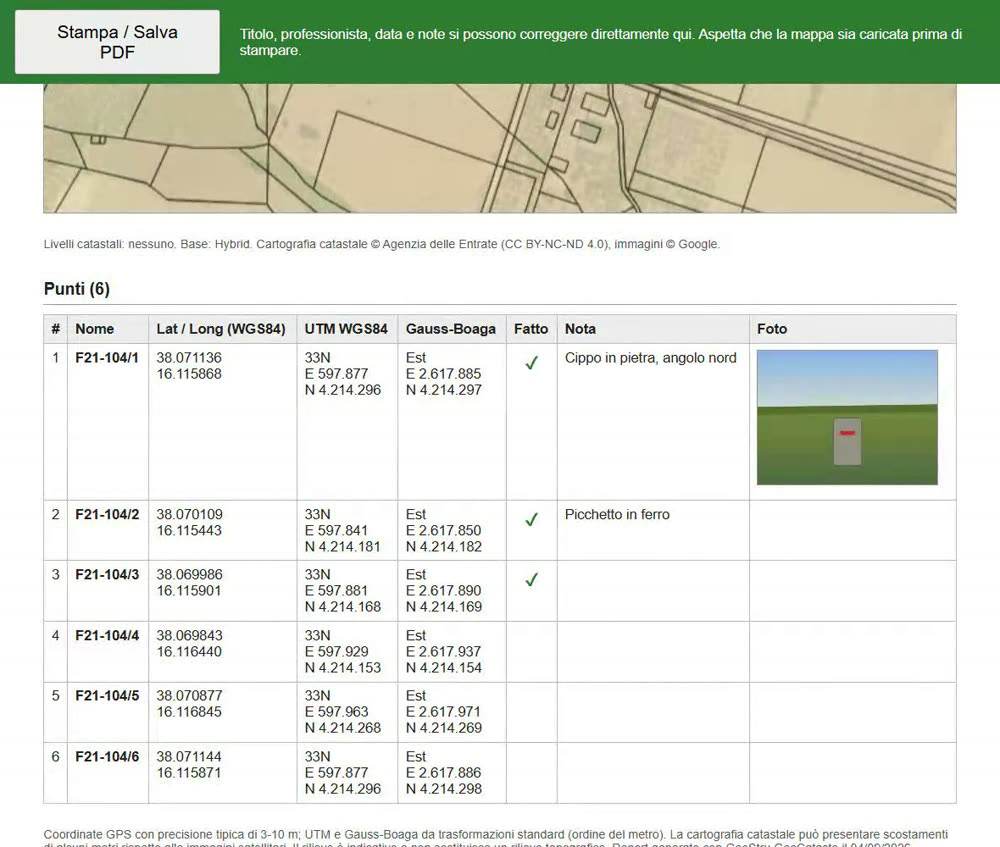The height and width of the screenshot is (847, 1000).
Task: Click the Stampa / Salva PDF button
Action: click(117, 42)
